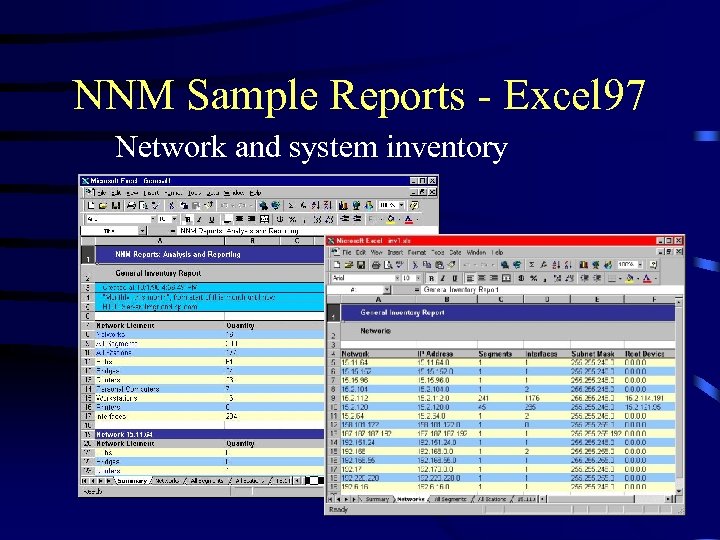
Task: Click Web Toolbar icon in inv1.xls window
Action: (x=518, y=265)
